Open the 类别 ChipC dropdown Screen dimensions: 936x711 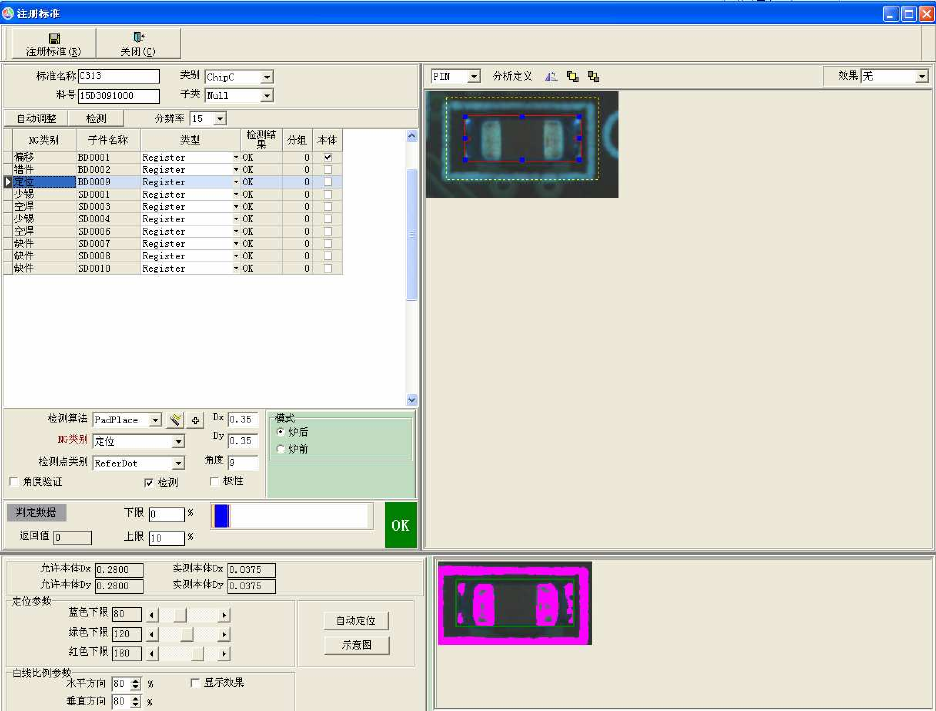[x=267, y=77]
